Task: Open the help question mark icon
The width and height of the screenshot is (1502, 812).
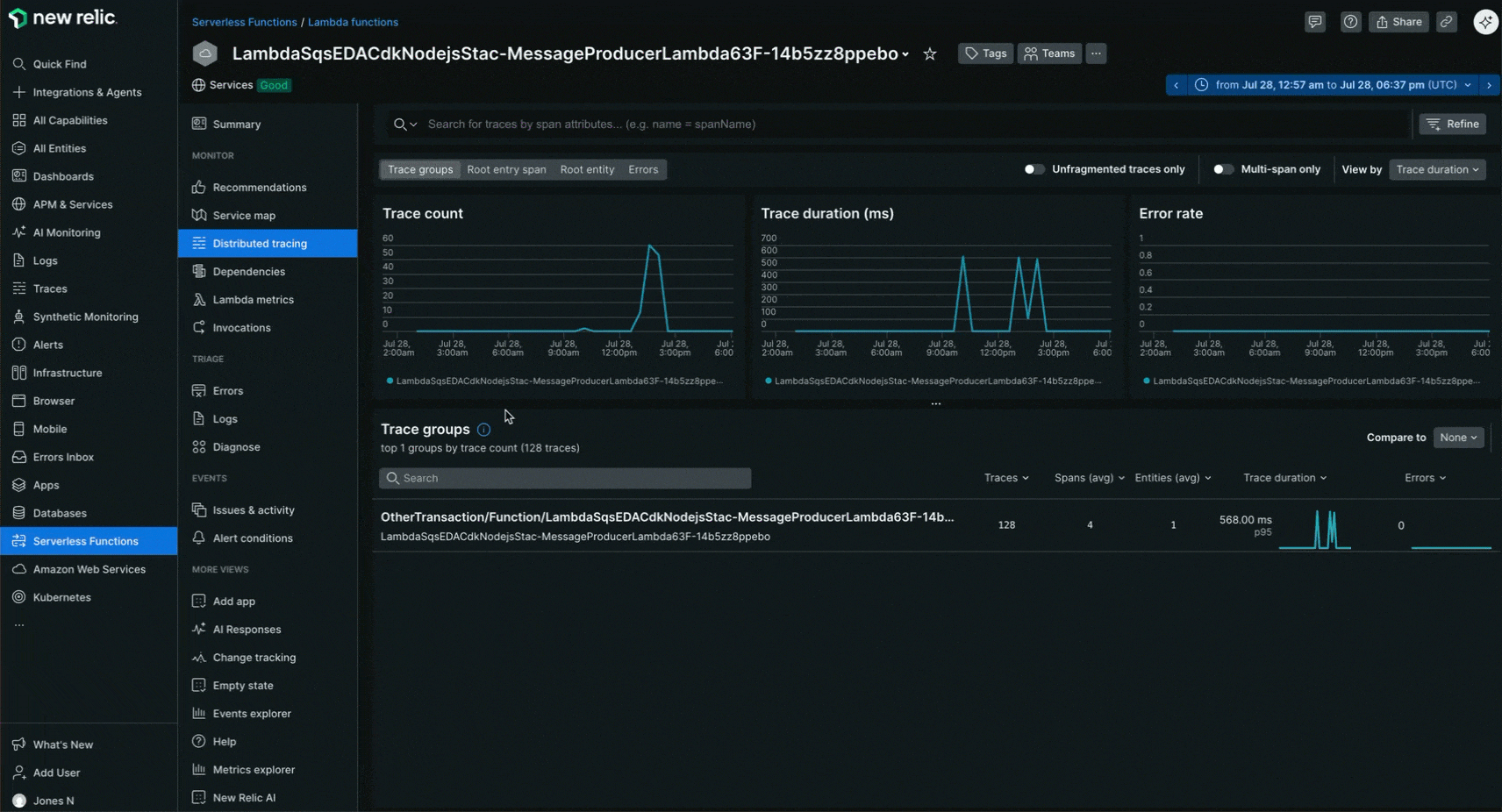Action: coord(1350,22)
